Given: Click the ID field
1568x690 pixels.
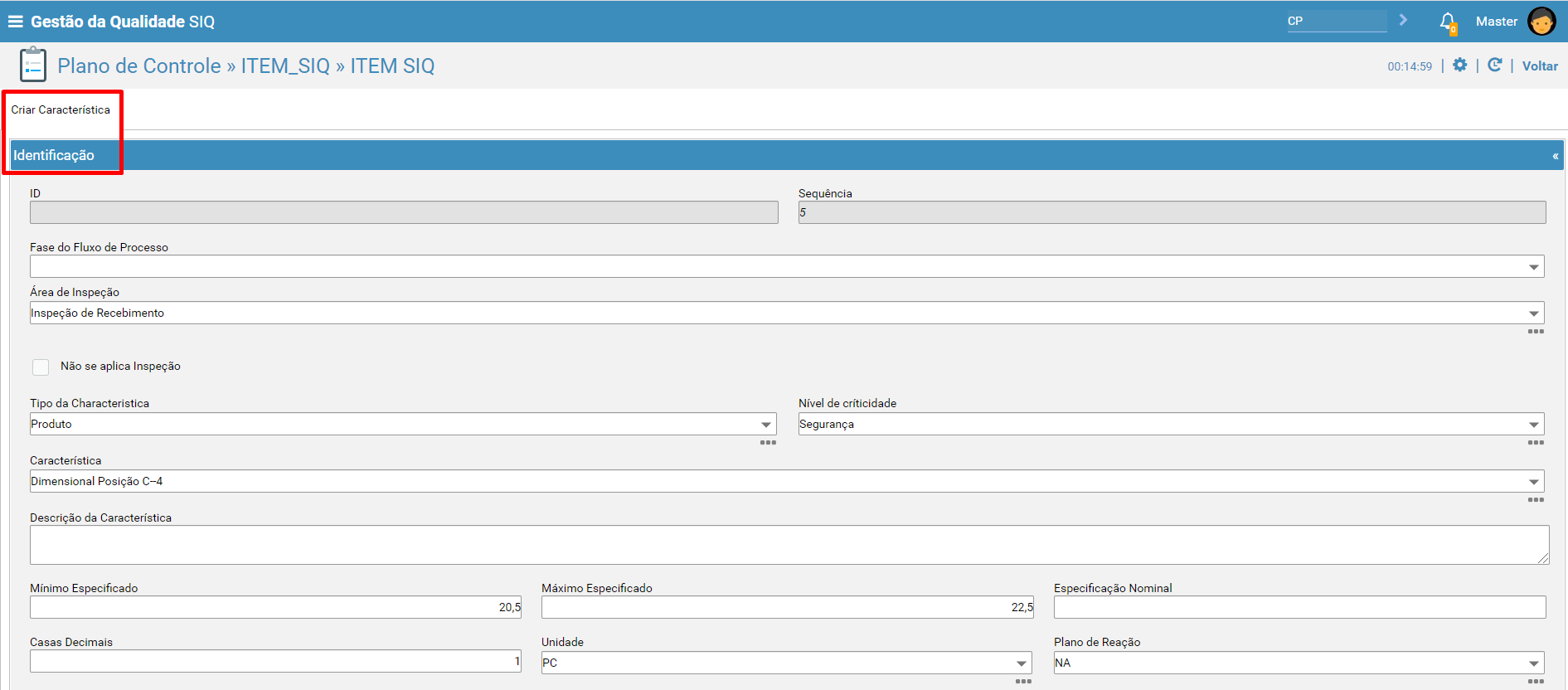Looking at the screenshot, I should click(x=404, y=212).
